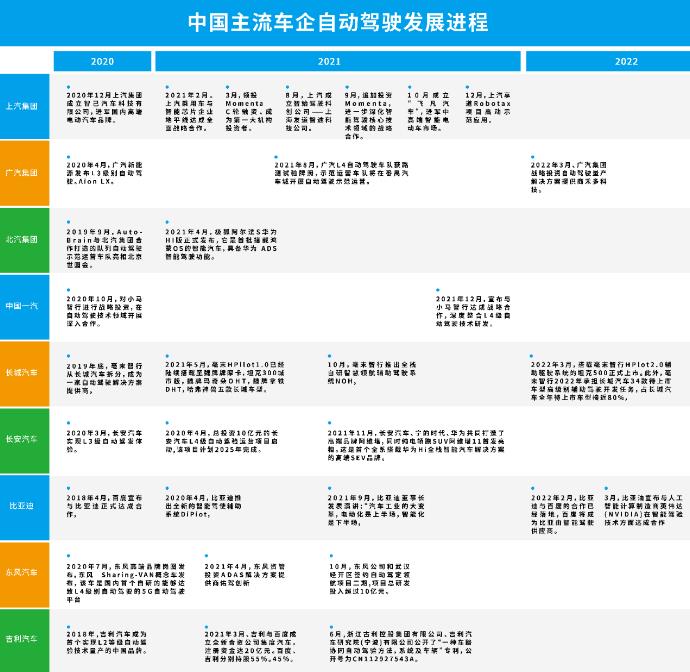Click 上汽 9月 追加投资 Momenta entry
690x672 pixels.
coord(369,115)
